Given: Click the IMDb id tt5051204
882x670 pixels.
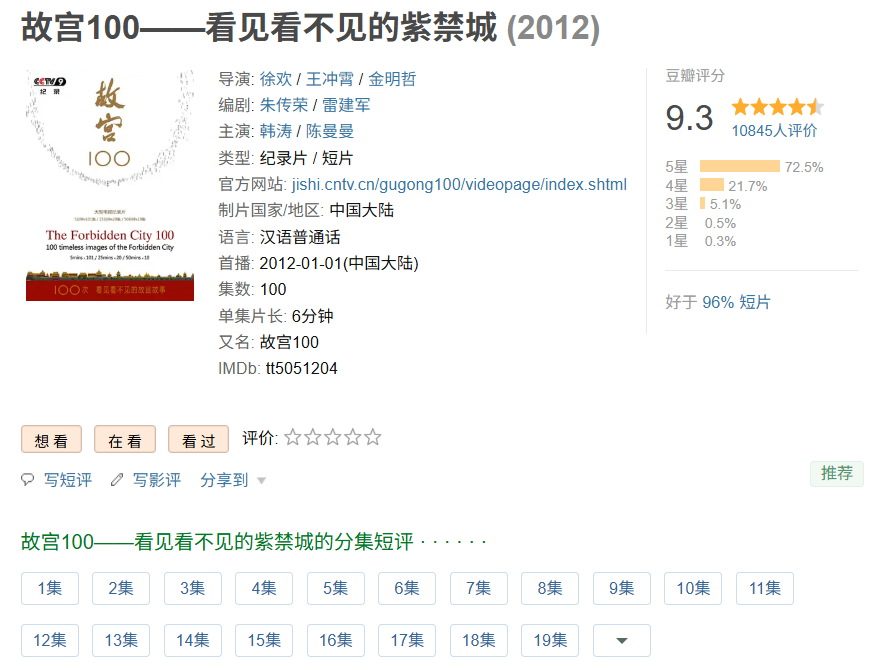Looking at the screenshot, I should click(302, 368).
